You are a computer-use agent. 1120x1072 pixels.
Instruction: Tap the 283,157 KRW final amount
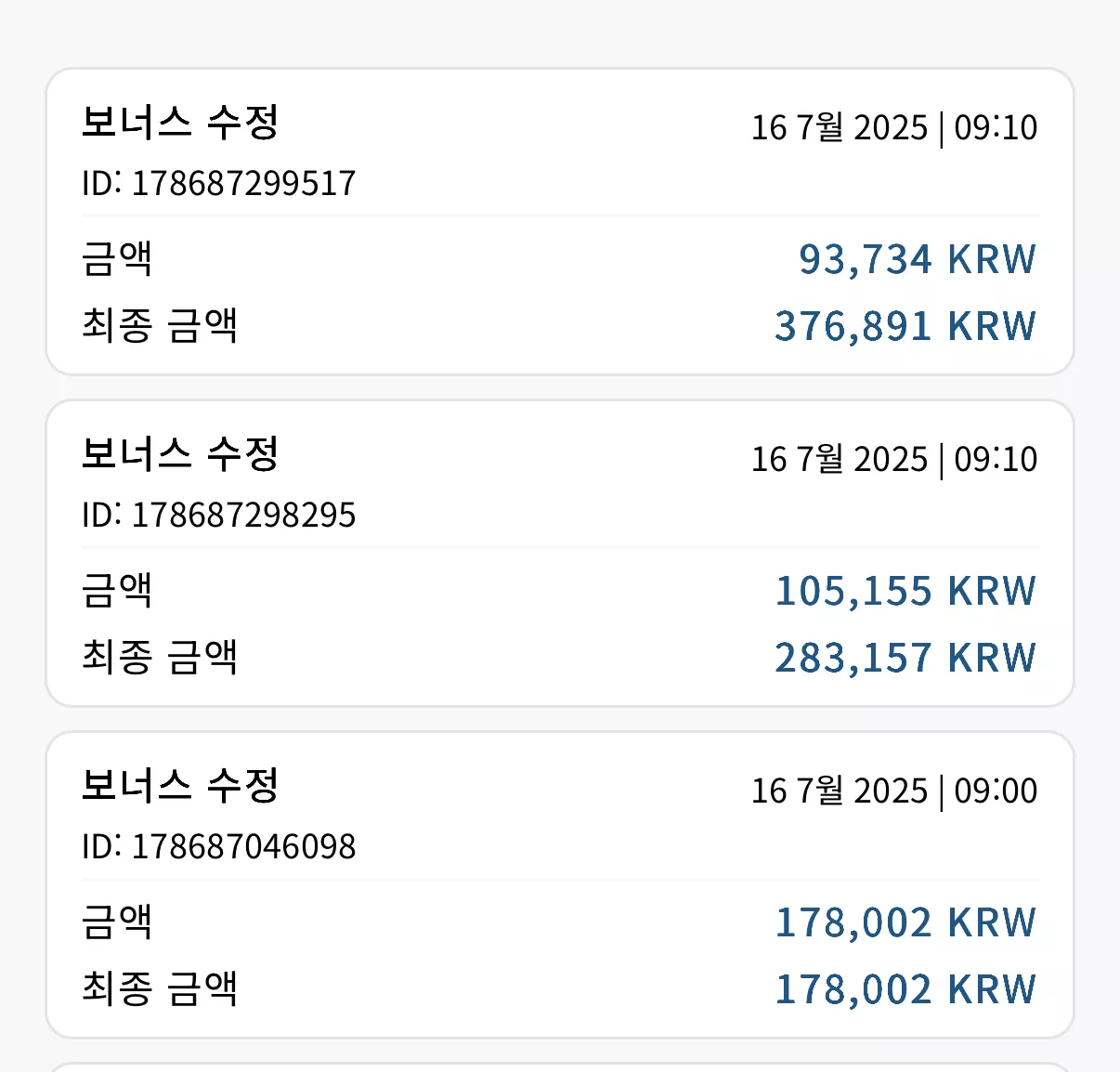point(905,658)
